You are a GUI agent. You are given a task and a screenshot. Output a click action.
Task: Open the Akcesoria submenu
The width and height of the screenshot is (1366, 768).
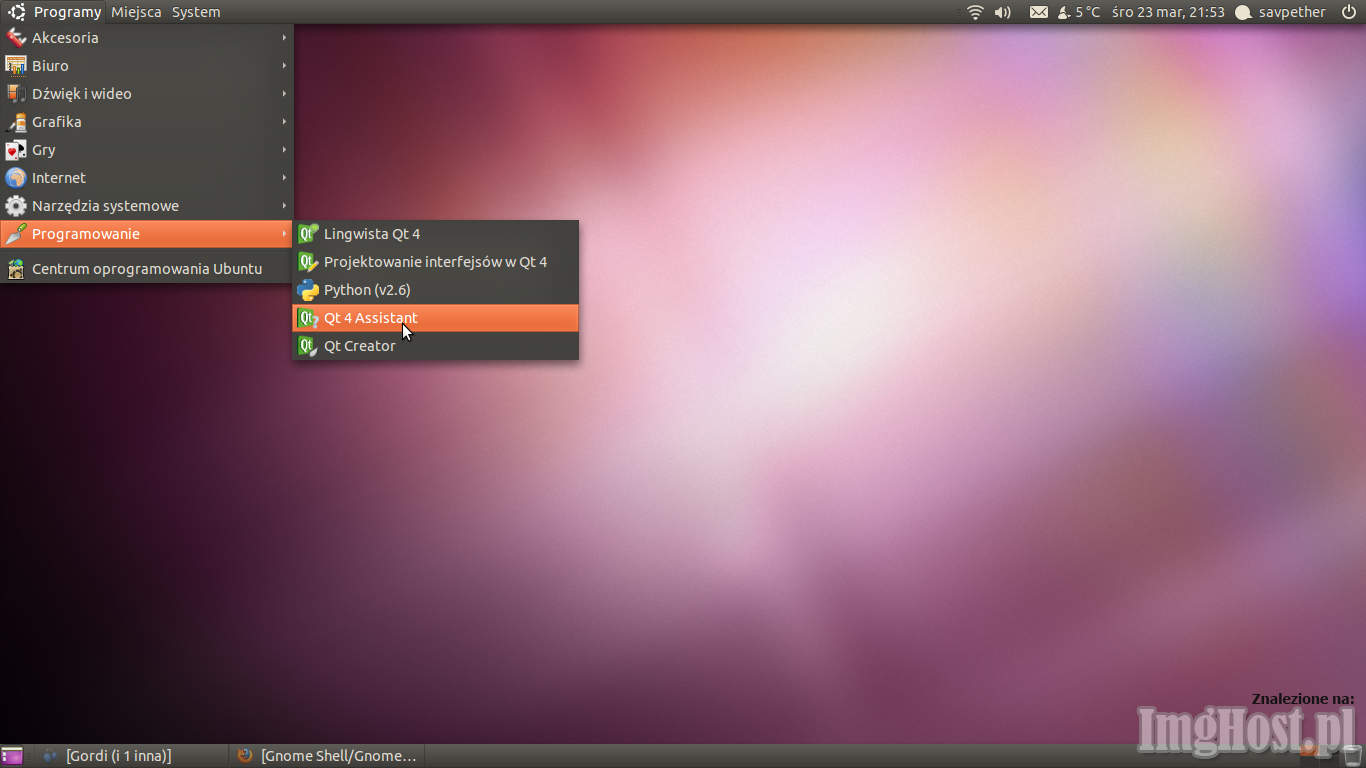146,38
